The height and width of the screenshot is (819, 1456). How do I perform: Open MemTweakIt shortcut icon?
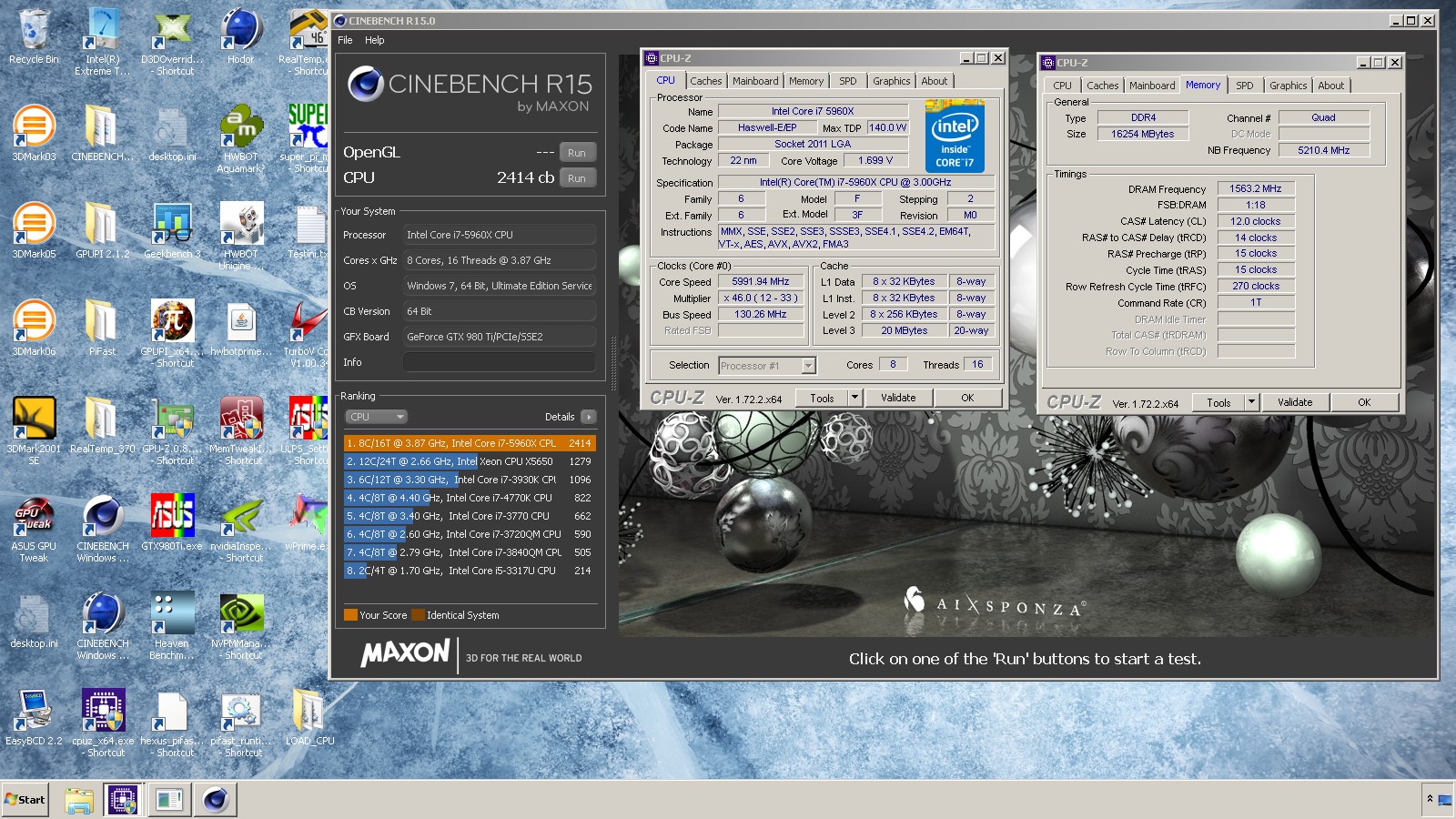click(240, 430)
